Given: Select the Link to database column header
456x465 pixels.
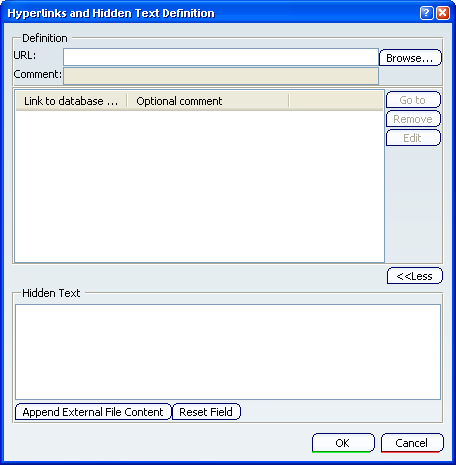Looking at the screenshot, I should [71, 101].
